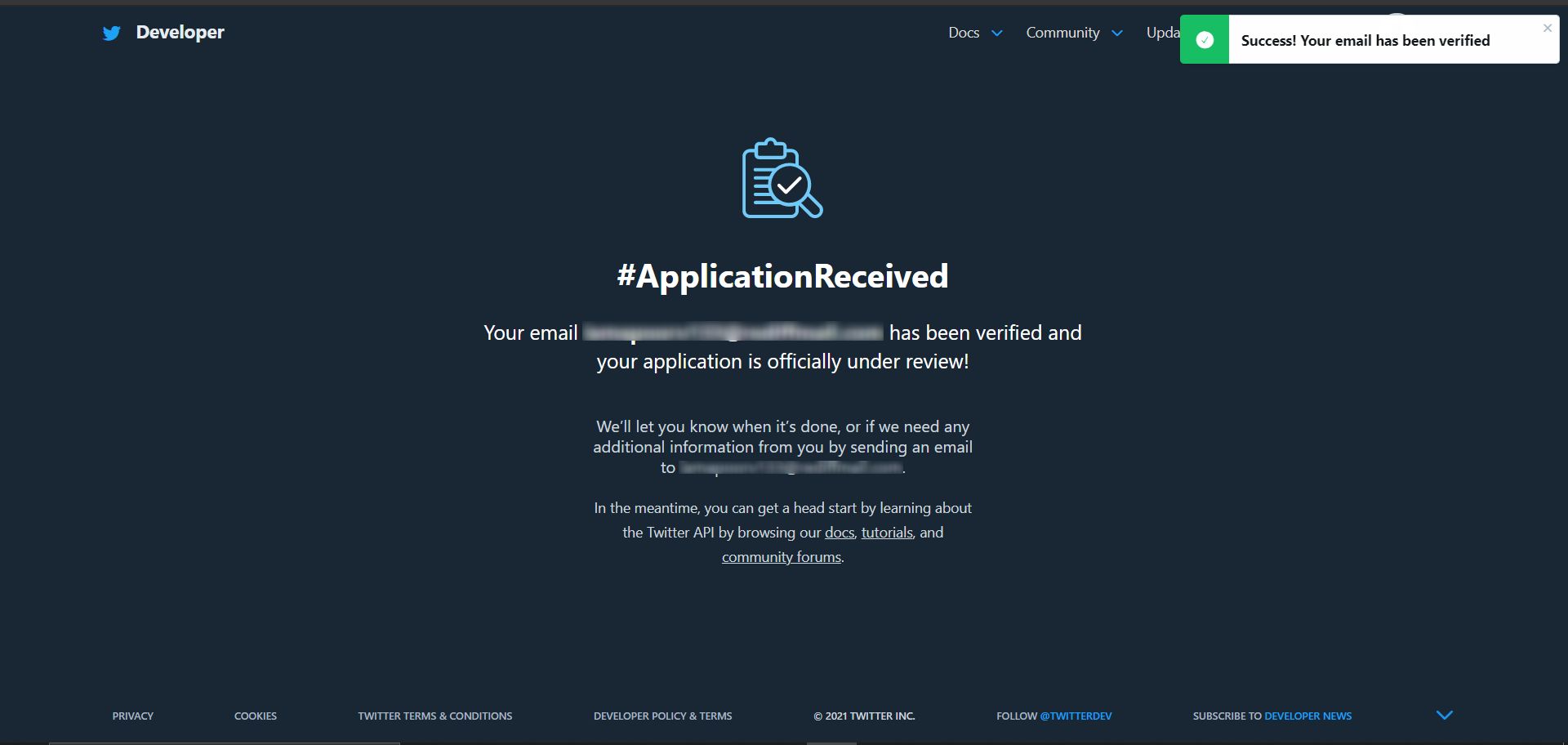Open Developer Policy & Terms
This screenshot has width=1568, height=745.
663,716
